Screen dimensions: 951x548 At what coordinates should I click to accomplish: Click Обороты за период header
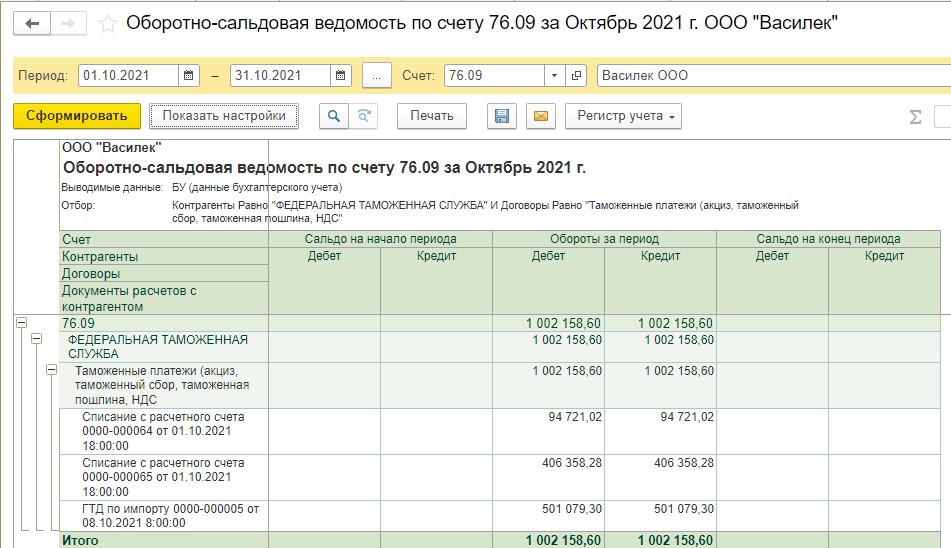(x=604, y=239)
